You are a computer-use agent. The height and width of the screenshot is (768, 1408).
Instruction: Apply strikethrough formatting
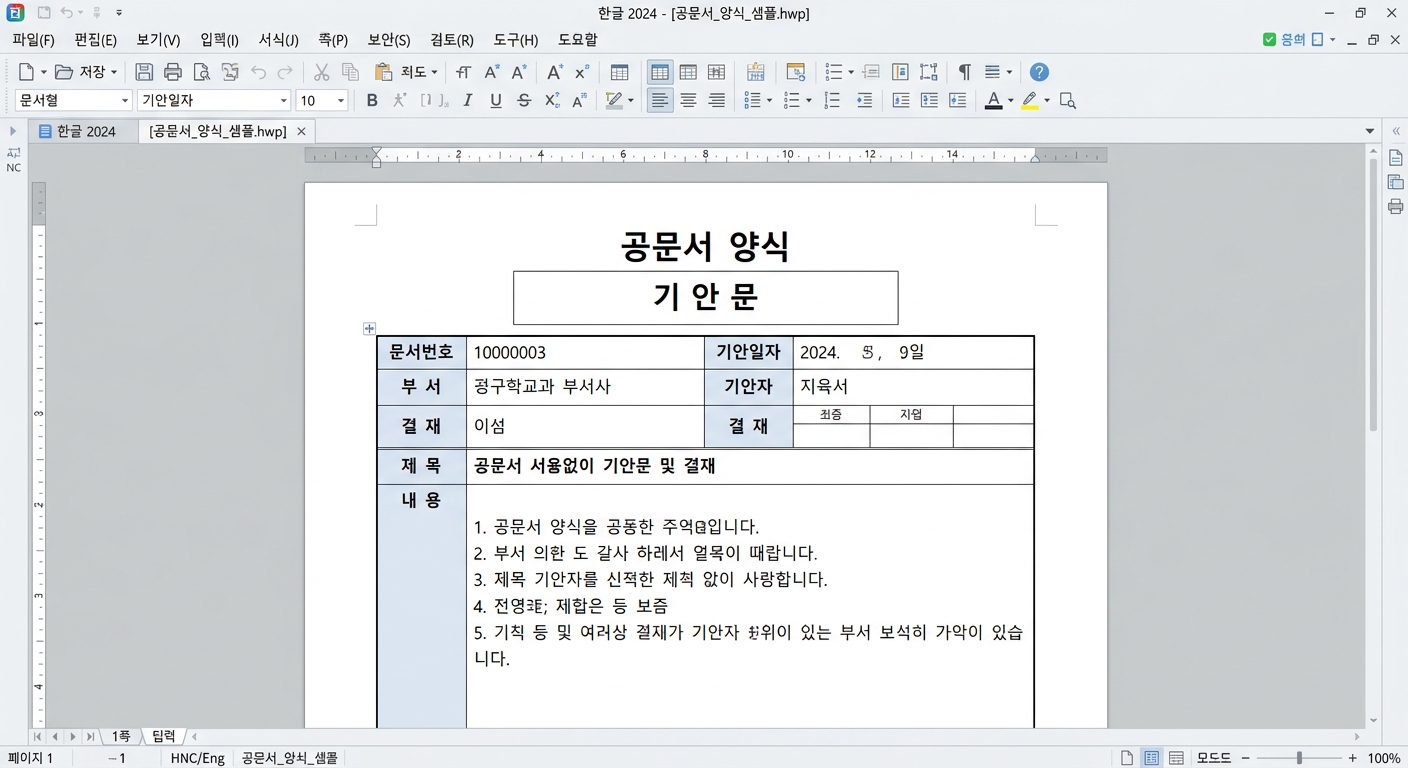523,100
